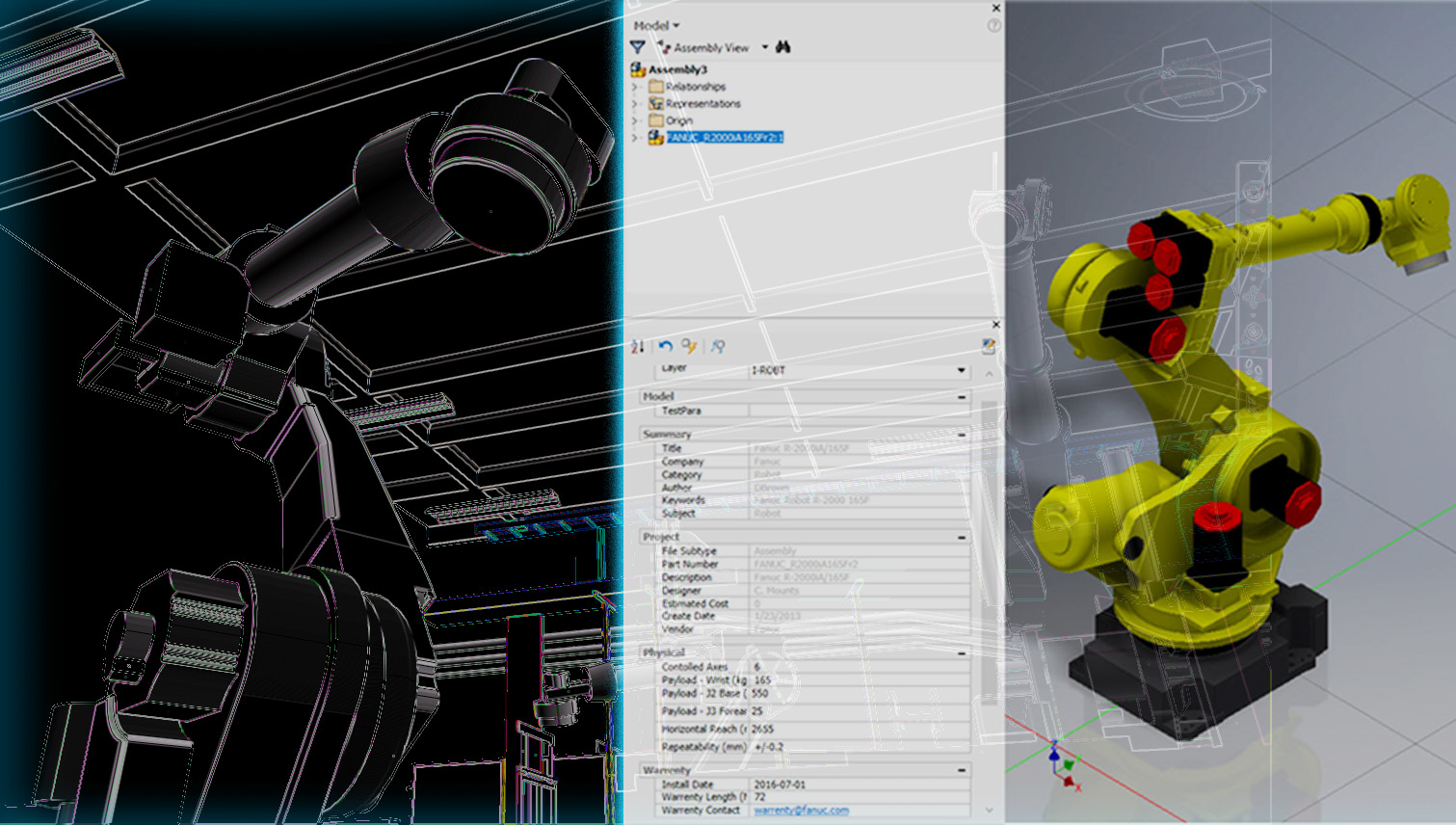Image resolution: width=1456 pixels, height=825 pixels.
Task: Click the Keywords property label
Action: (x=683, y=500)
